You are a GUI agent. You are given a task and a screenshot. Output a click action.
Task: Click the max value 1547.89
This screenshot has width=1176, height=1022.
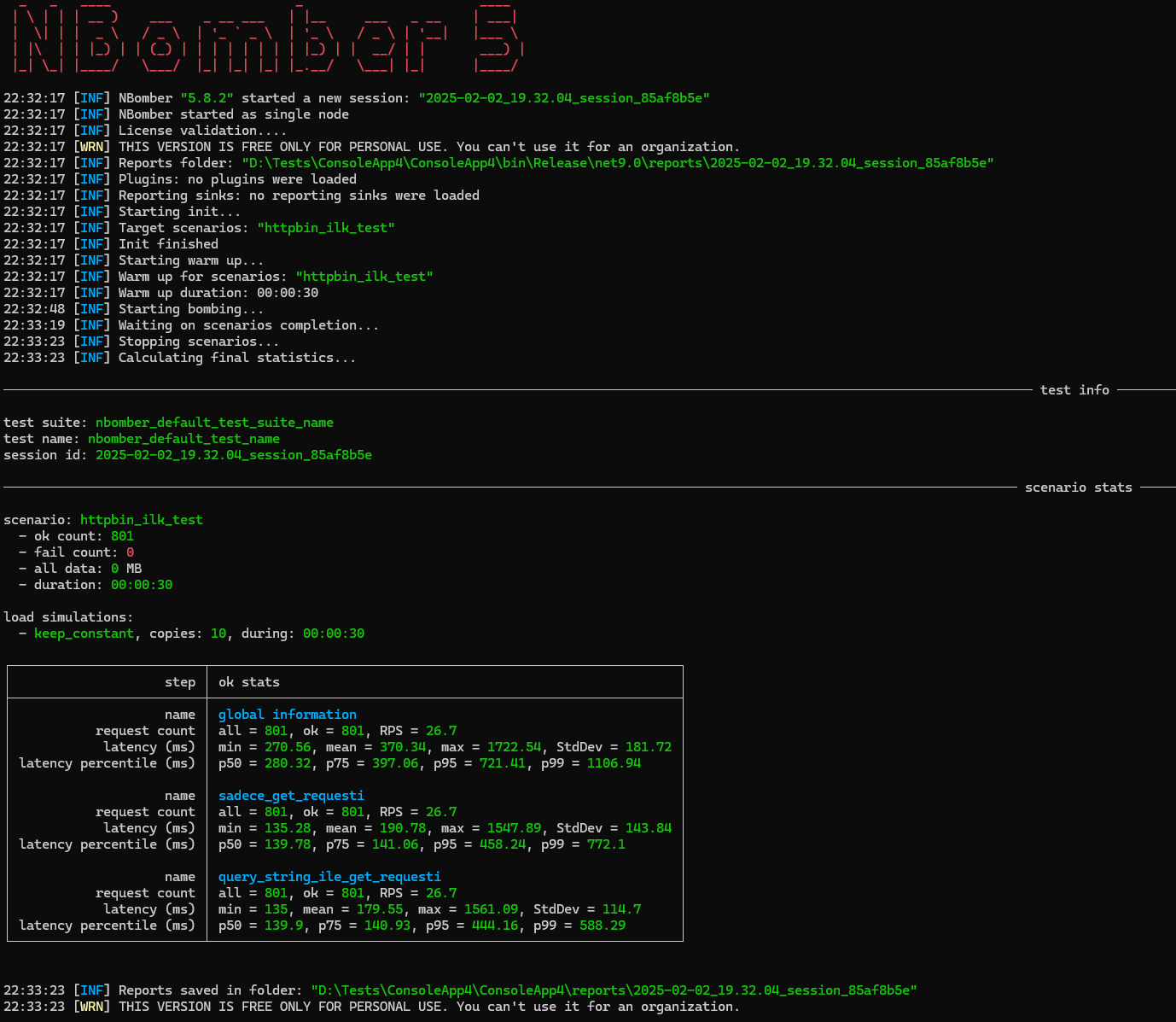pos(515,828)
